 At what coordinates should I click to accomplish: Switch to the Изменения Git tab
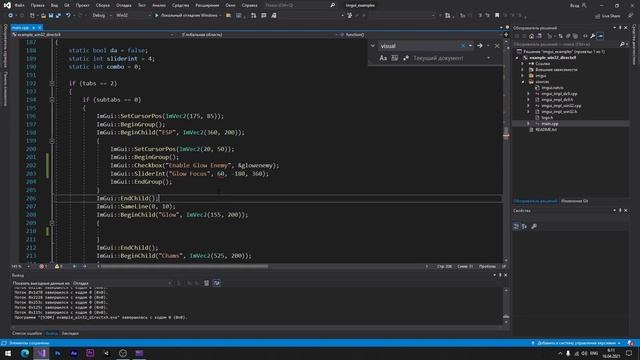[574, 201]
